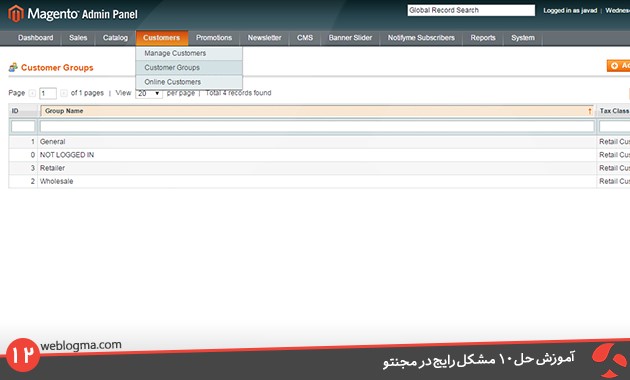Open the Promotions menu
The width and height of the screenshot is (630, 380).
[x=214, y=38]
